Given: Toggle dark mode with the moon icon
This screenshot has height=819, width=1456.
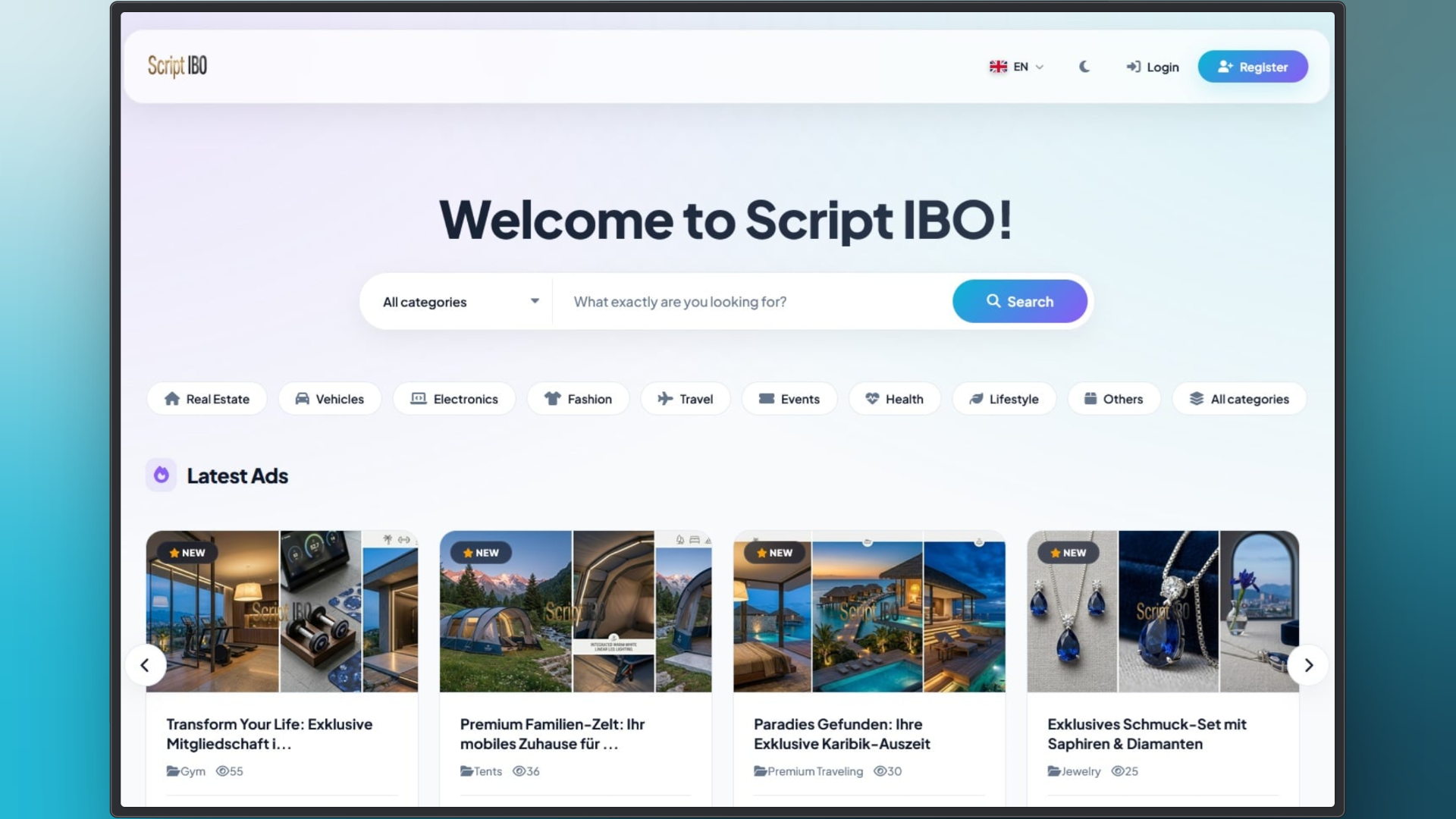Looking at the screenshot, I should (x=1084, y=67).
